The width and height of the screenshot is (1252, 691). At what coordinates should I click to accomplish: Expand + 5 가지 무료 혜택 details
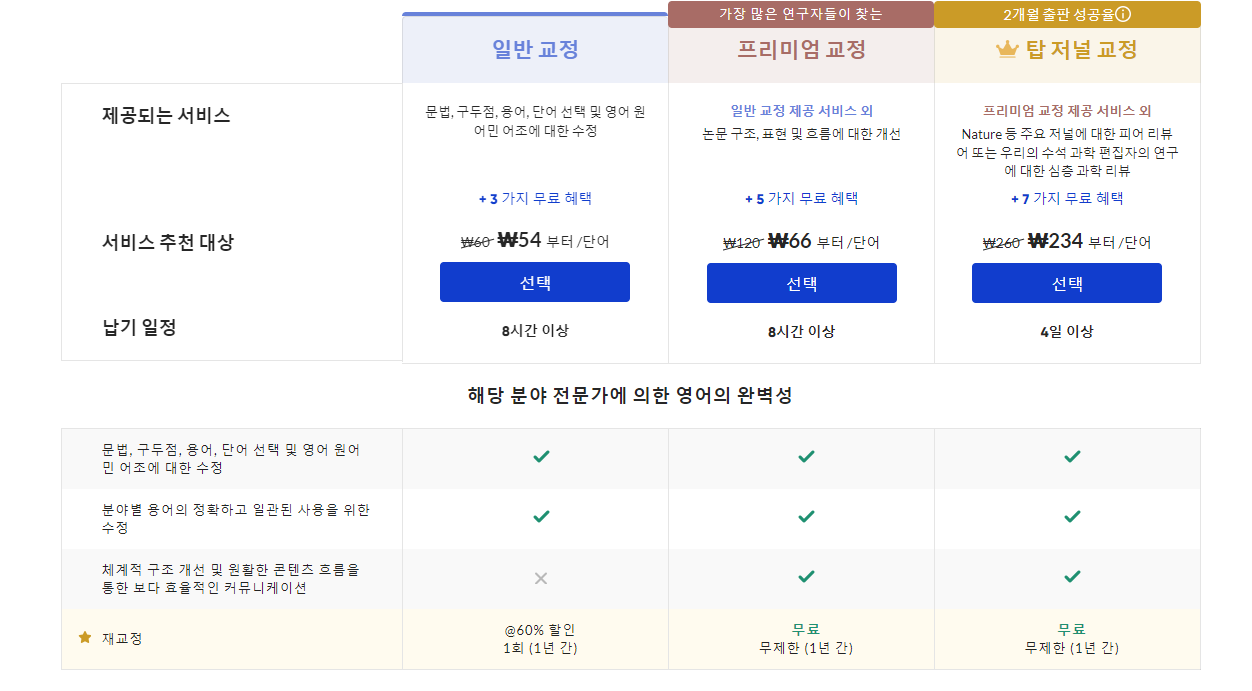[802, 198]
